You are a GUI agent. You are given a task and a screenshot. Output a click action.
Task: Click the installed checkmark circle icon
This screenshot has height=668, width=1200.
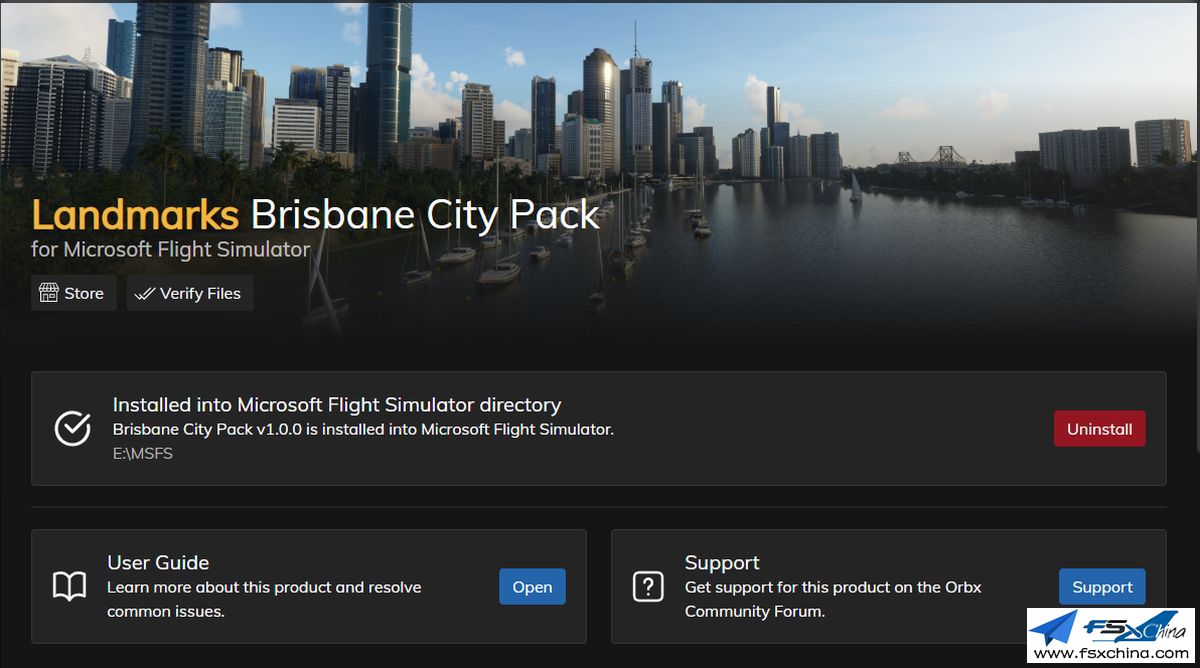[x=72, y=428]
